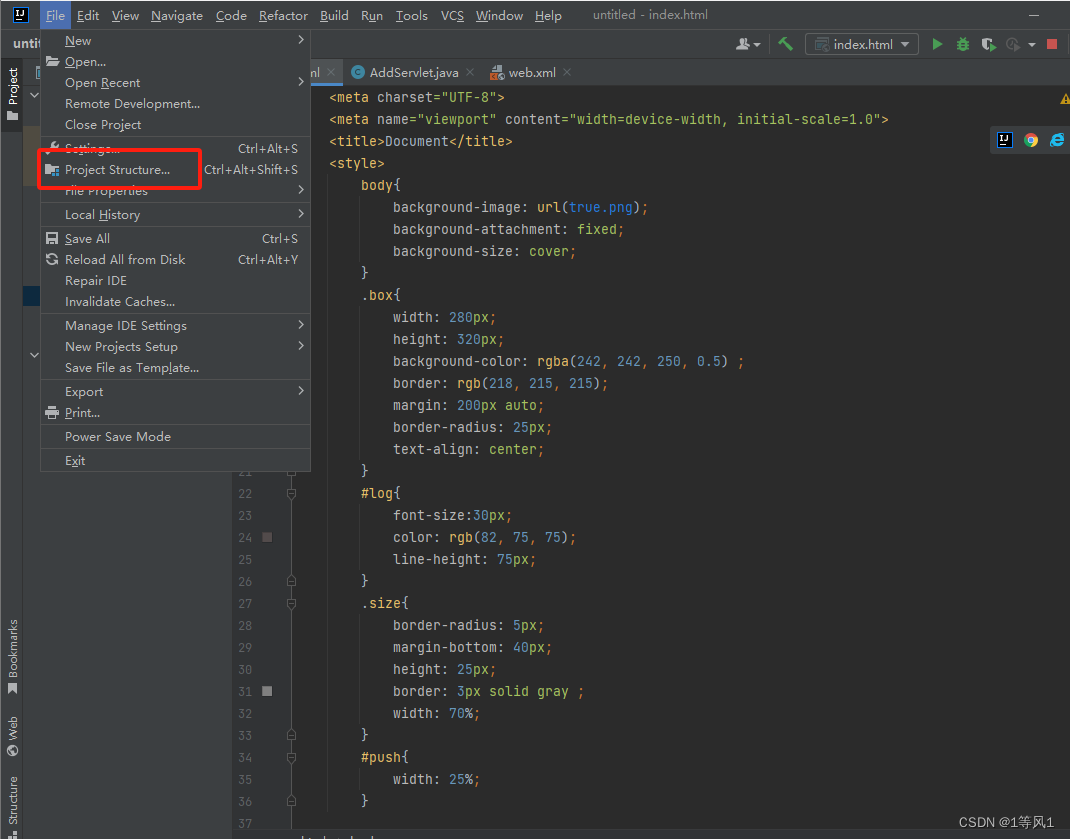Stop the process with red square
The image size is (1070, 839).
click(x=1052, y=44)
